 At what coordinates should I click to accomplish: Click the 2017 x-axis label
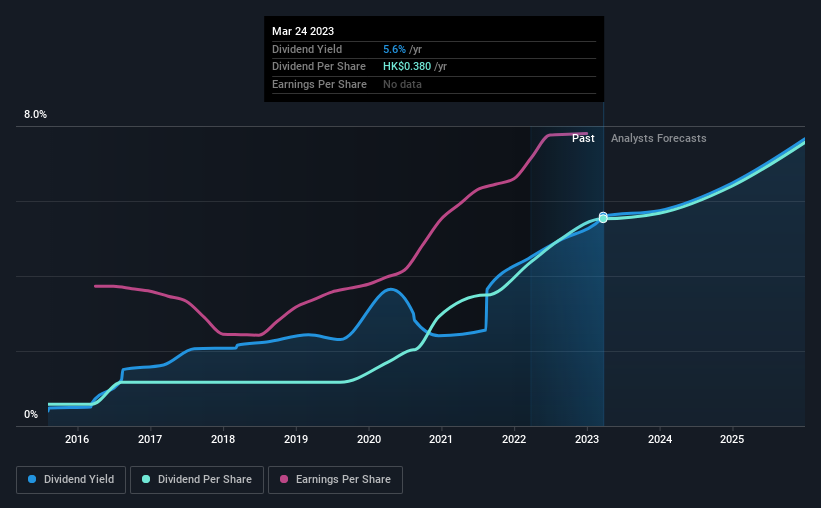tap(150, 439)
